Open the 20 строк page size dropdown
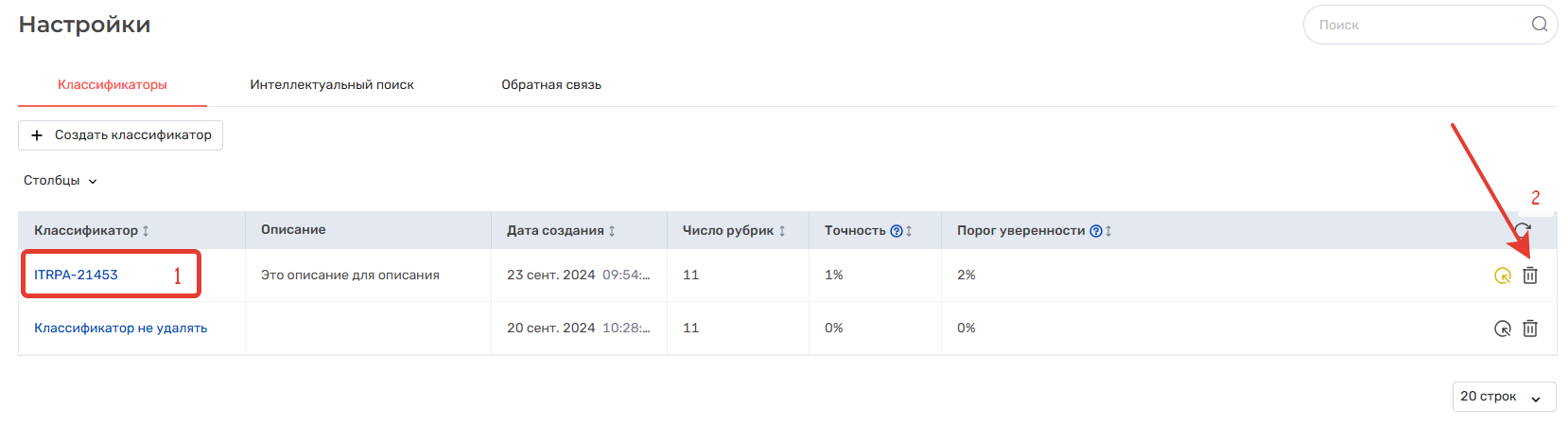 tap(1504, 397)
